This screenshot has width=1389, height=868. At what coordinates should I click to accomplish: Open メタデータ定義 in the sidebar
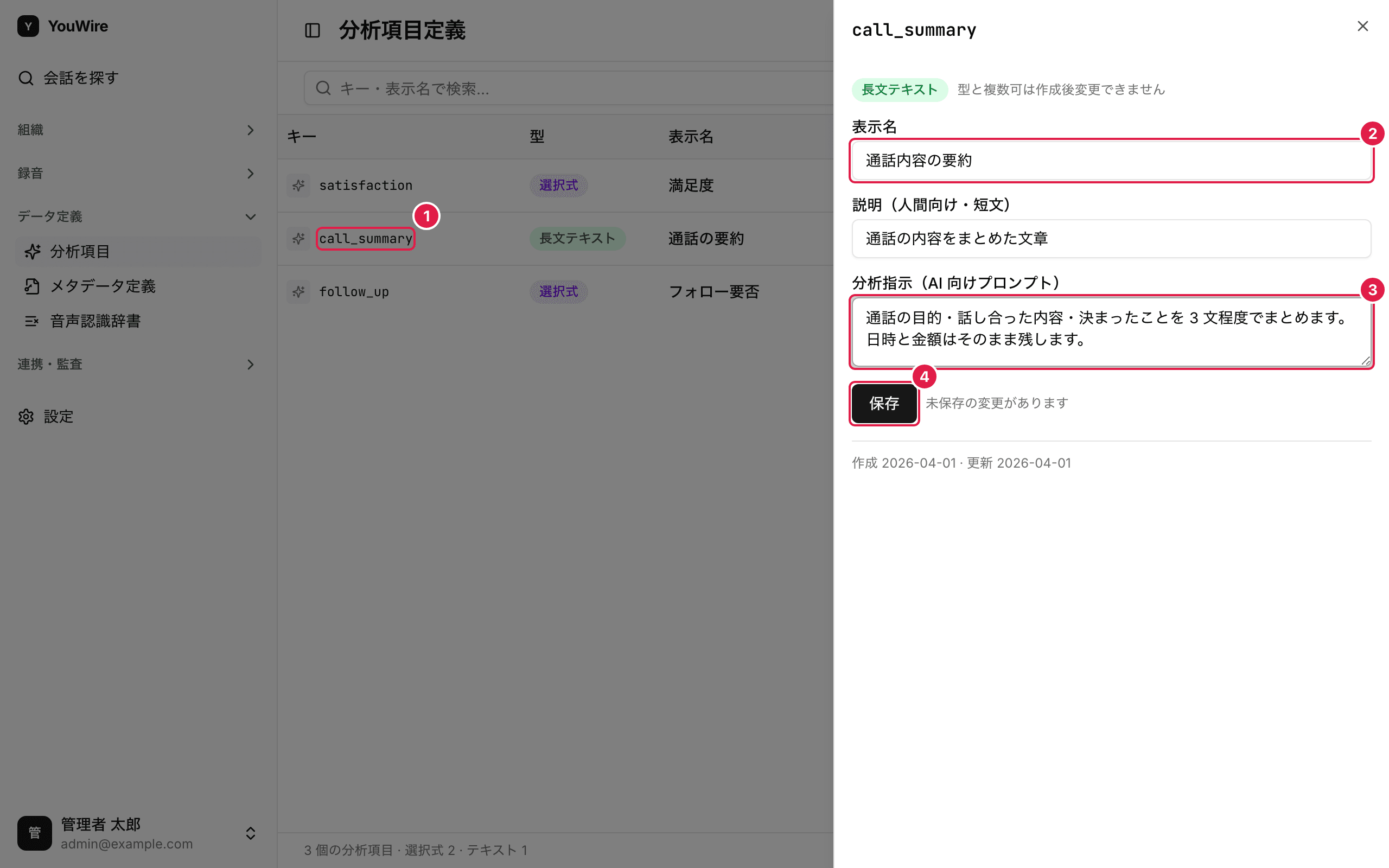[x=138, y=286]
